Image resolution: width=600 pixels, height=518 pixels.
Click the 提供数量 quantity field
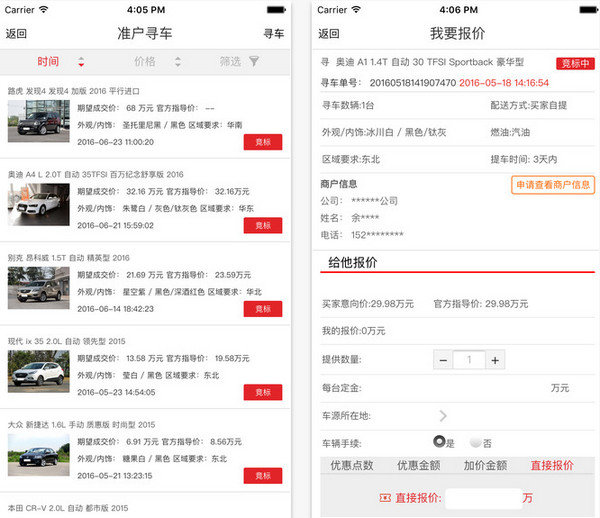tap(469, 360)
